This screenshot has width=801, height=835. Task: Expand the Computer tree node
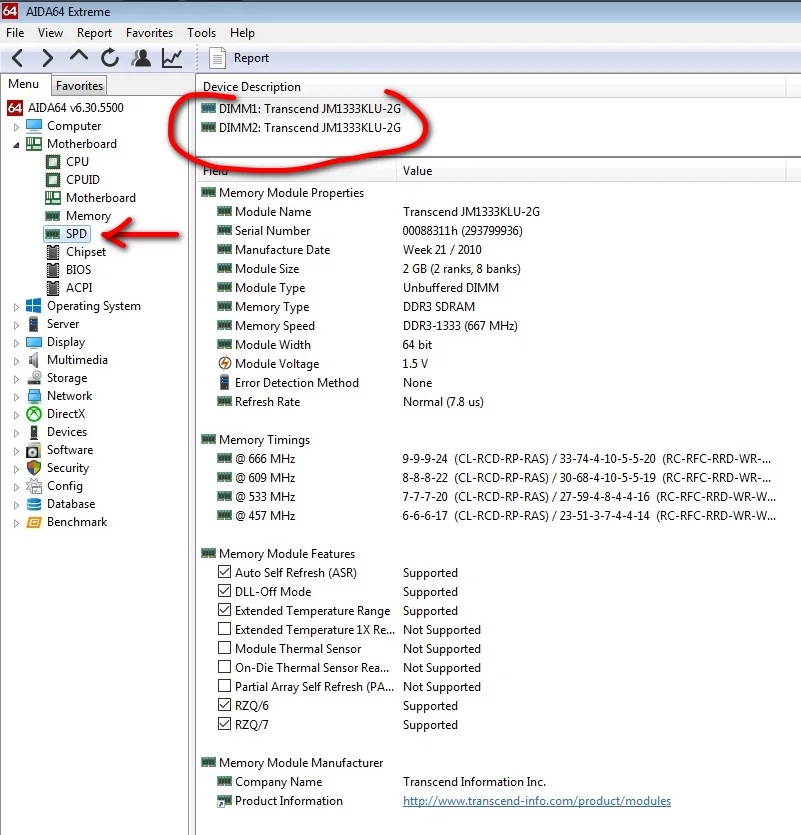pyautogui.click(x=16, y=127)
